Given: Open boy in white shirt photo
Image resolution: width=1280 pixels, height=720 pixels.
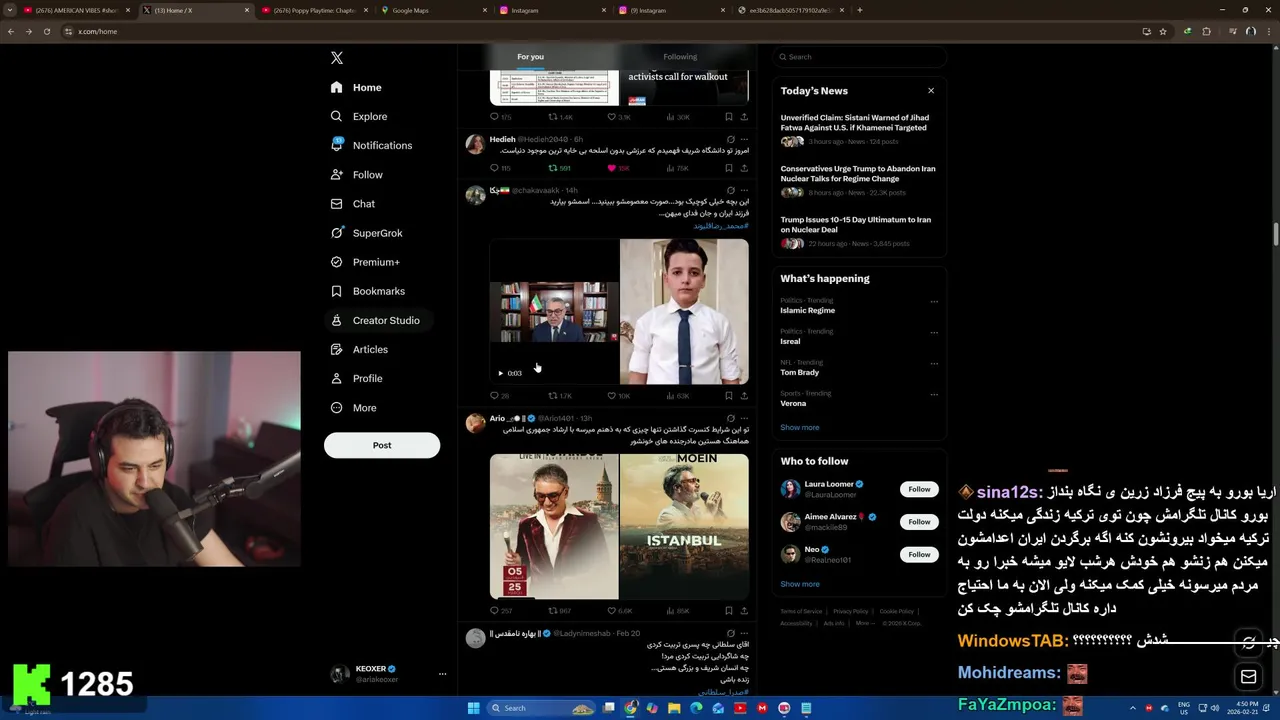Looking at the screenshot, I should pos(684,311).
